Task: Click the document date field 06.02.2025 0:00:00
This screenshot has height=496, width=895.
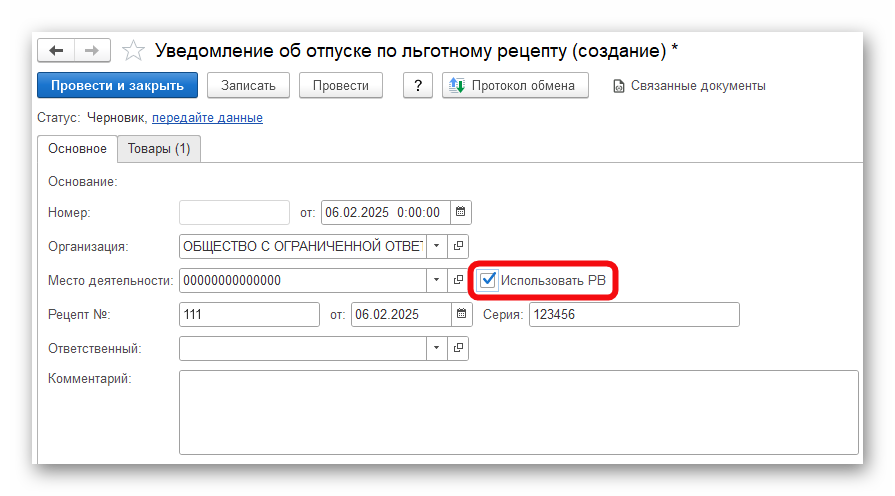Action: (x=386, y=212)
